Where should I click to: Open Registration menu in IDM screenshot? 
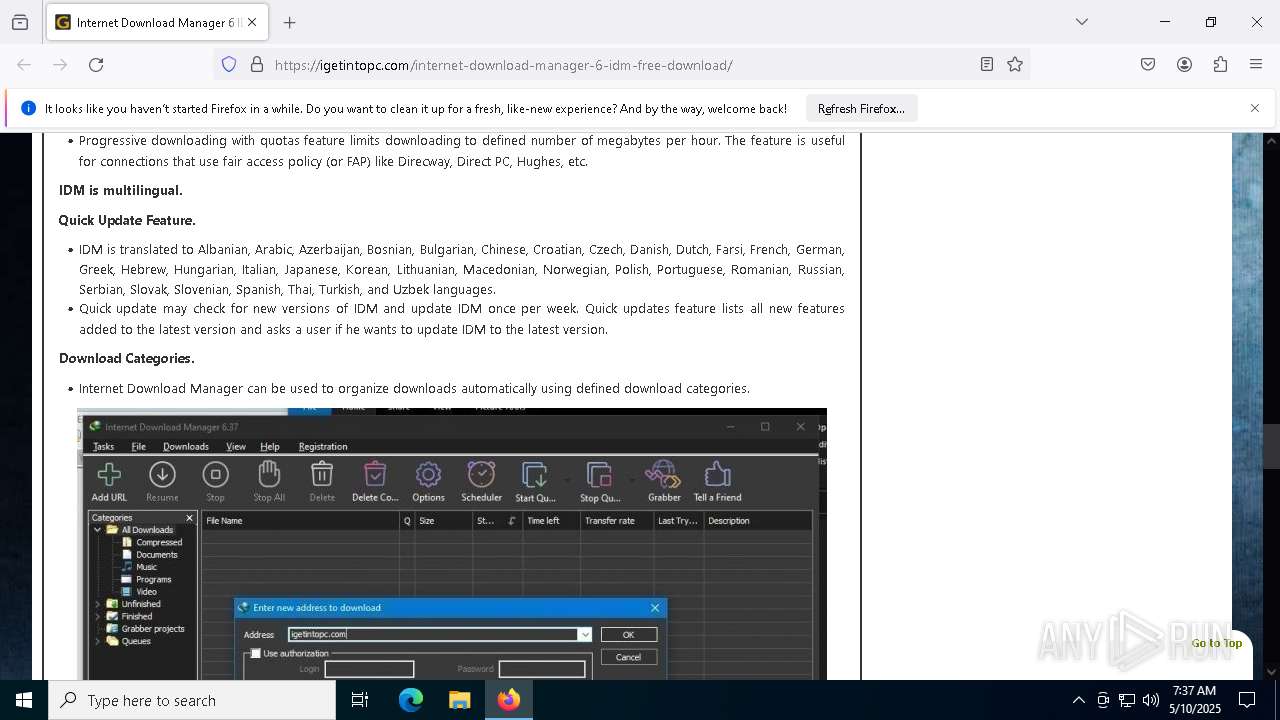pyautogui.click(x=323, y=446)
